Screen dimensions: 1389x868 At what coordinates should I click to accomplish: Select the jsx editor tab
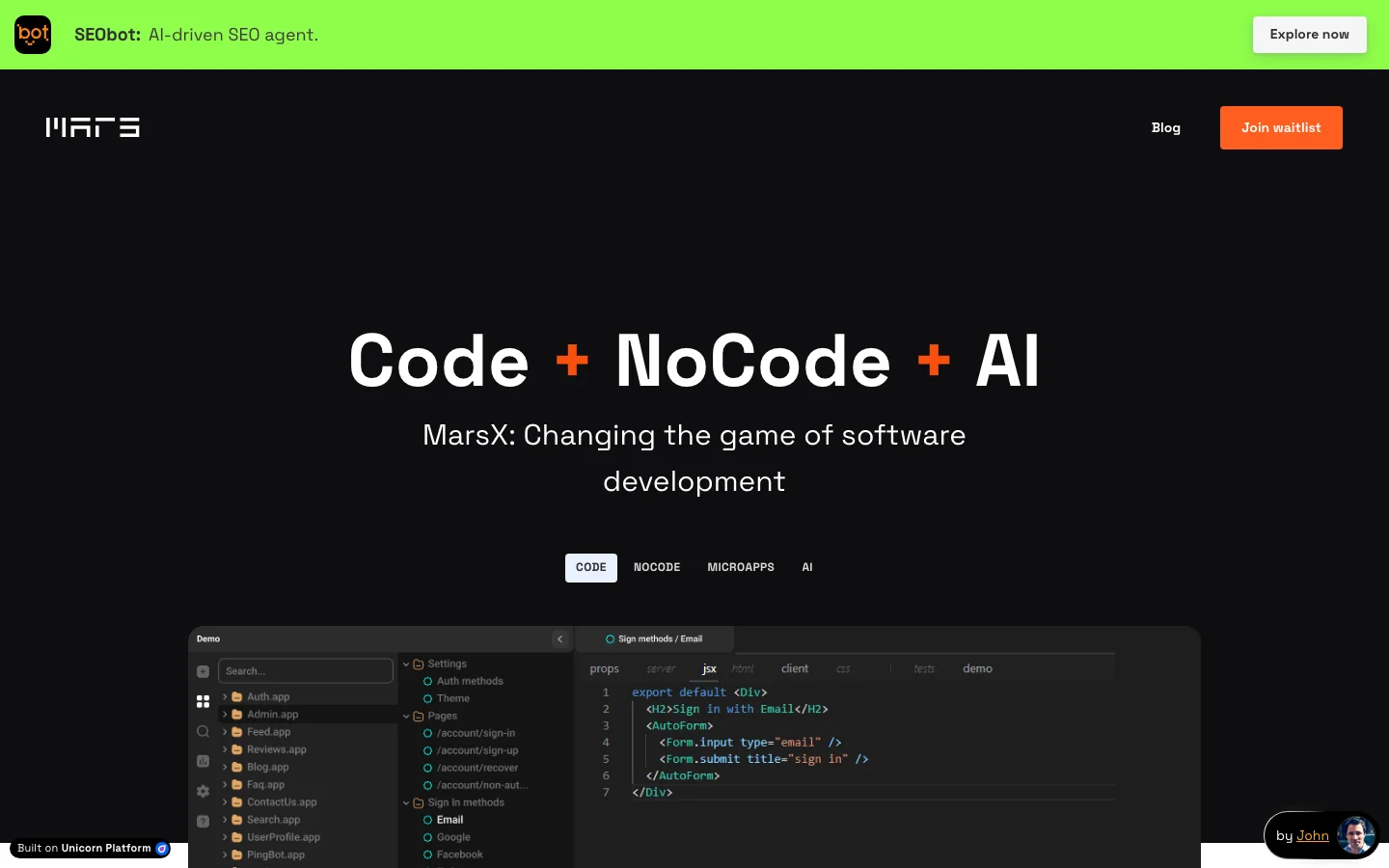(x=709, y=668)
